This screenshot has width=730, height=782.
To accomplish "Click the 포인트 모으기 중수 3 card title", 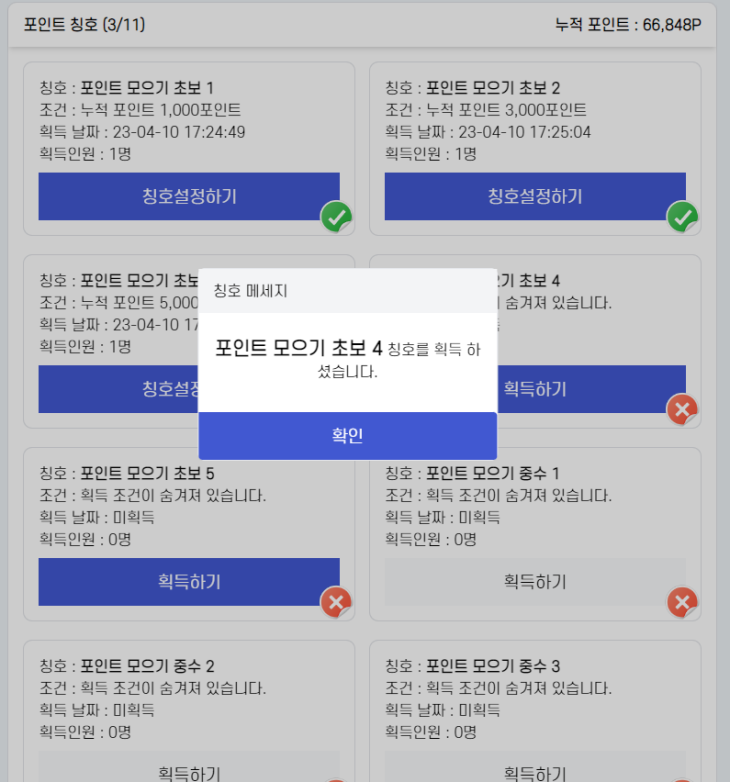I will (493, 666).
